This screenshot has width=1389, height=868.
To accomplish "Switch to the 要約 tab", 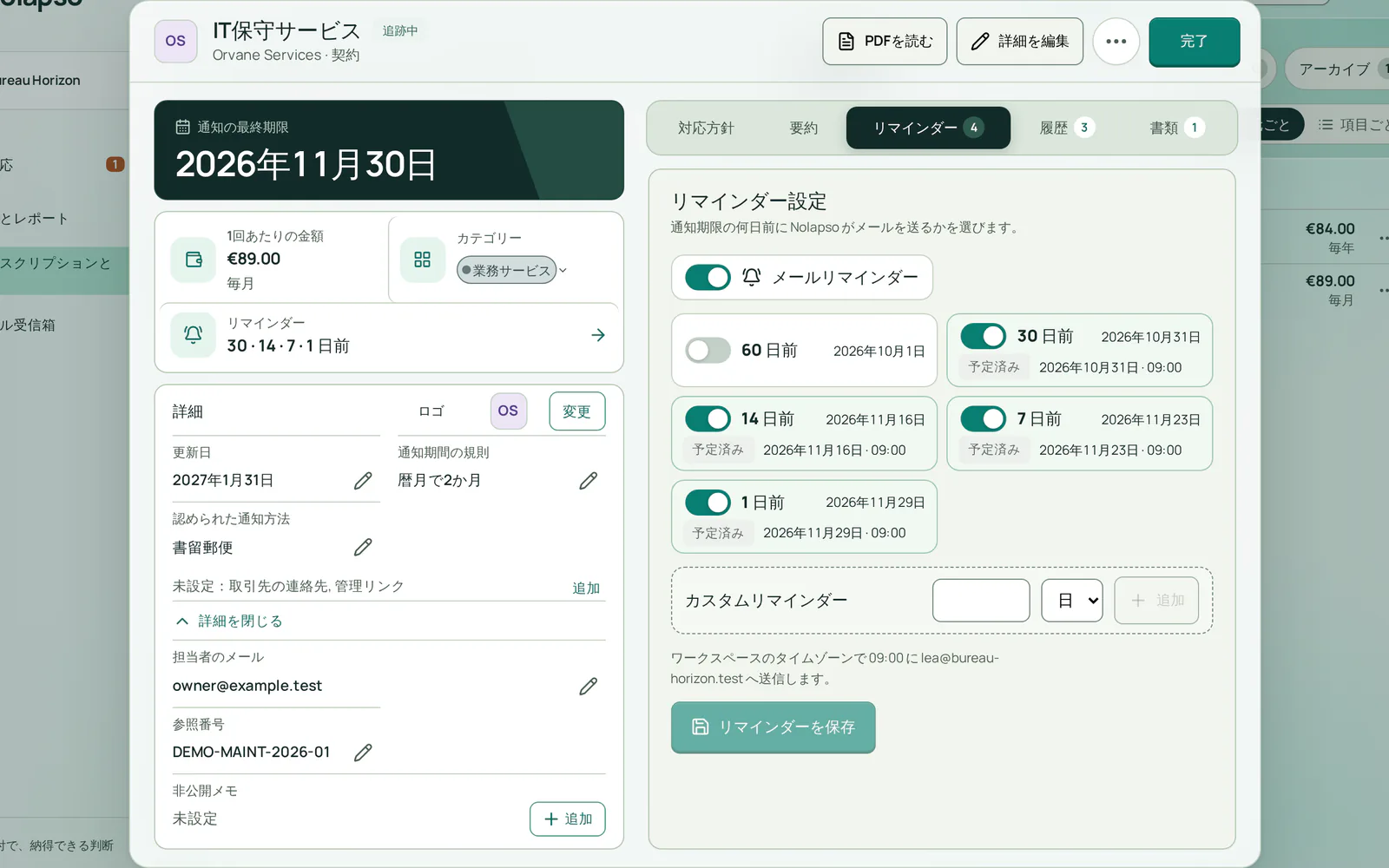I will 803,128.
